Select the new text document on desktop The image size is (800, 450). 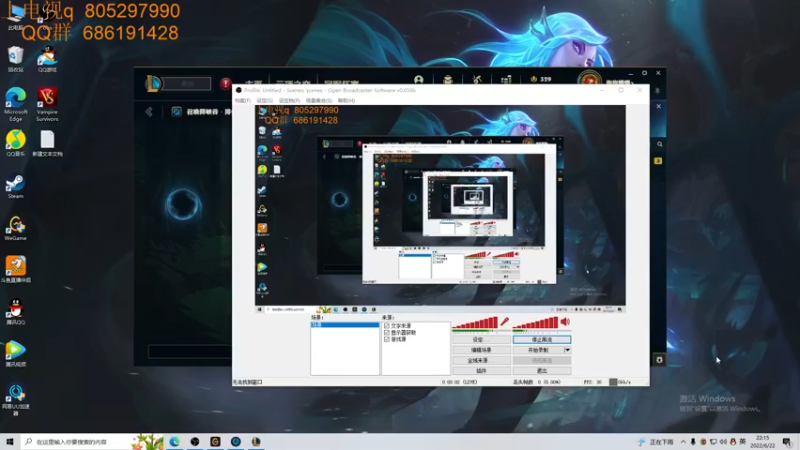pyautogui.click(x=47, y=143)
